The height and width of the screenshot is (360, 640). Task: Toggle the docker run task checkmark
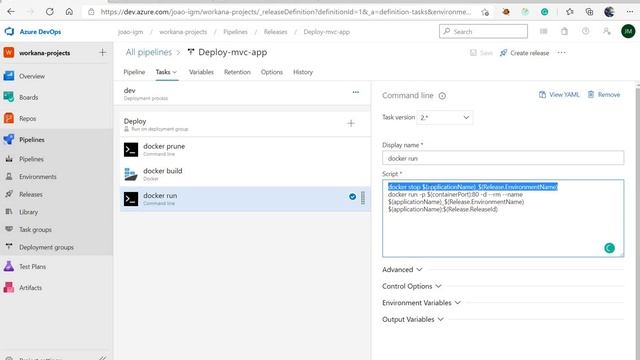[352, 197]
